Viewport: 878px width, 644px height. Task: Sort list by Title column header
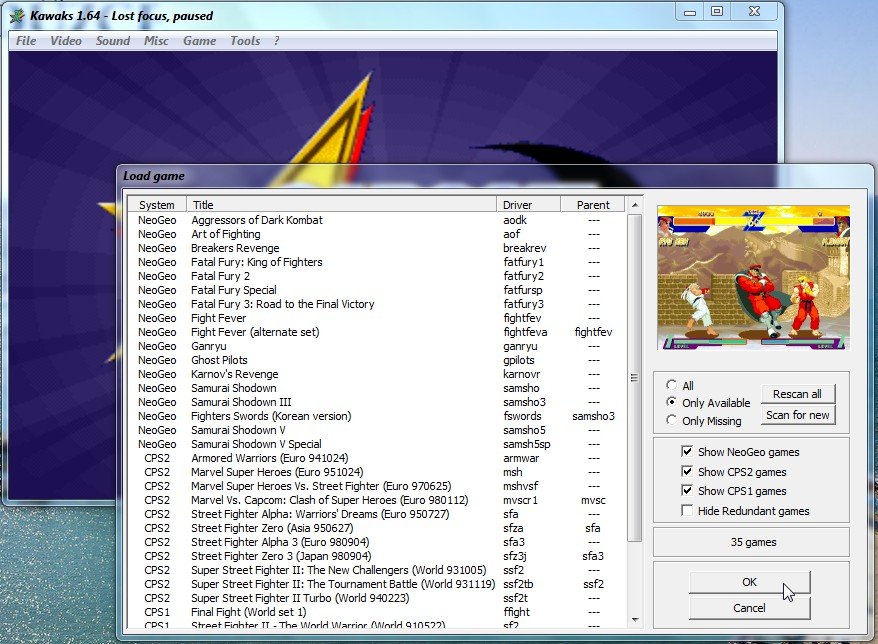click(x=342, y=205)
